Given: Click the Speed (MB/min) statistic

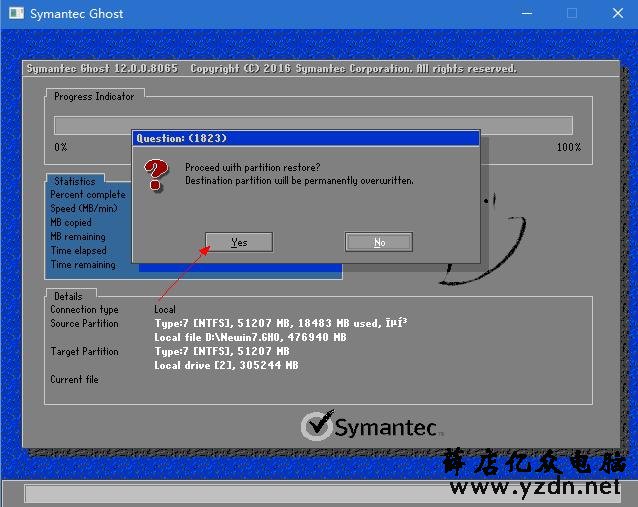Looking at the screenshot, I should [84, 208].
